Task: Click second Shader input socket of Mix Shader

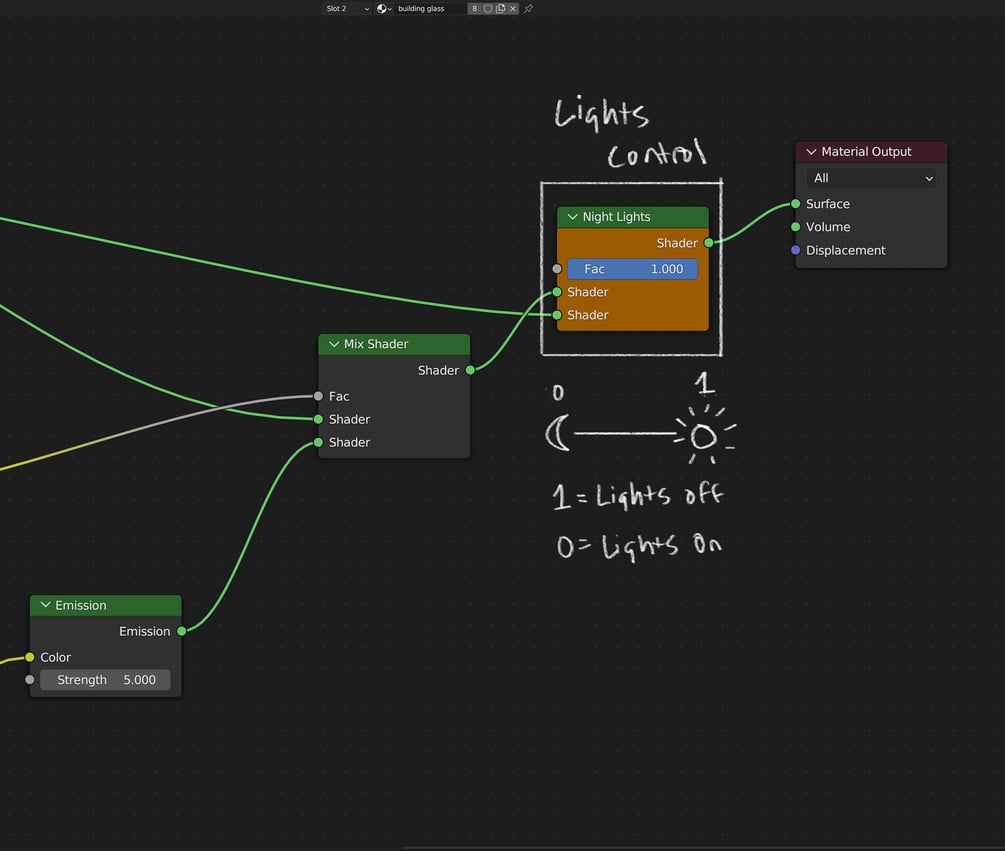Action: tap(319, 442)
